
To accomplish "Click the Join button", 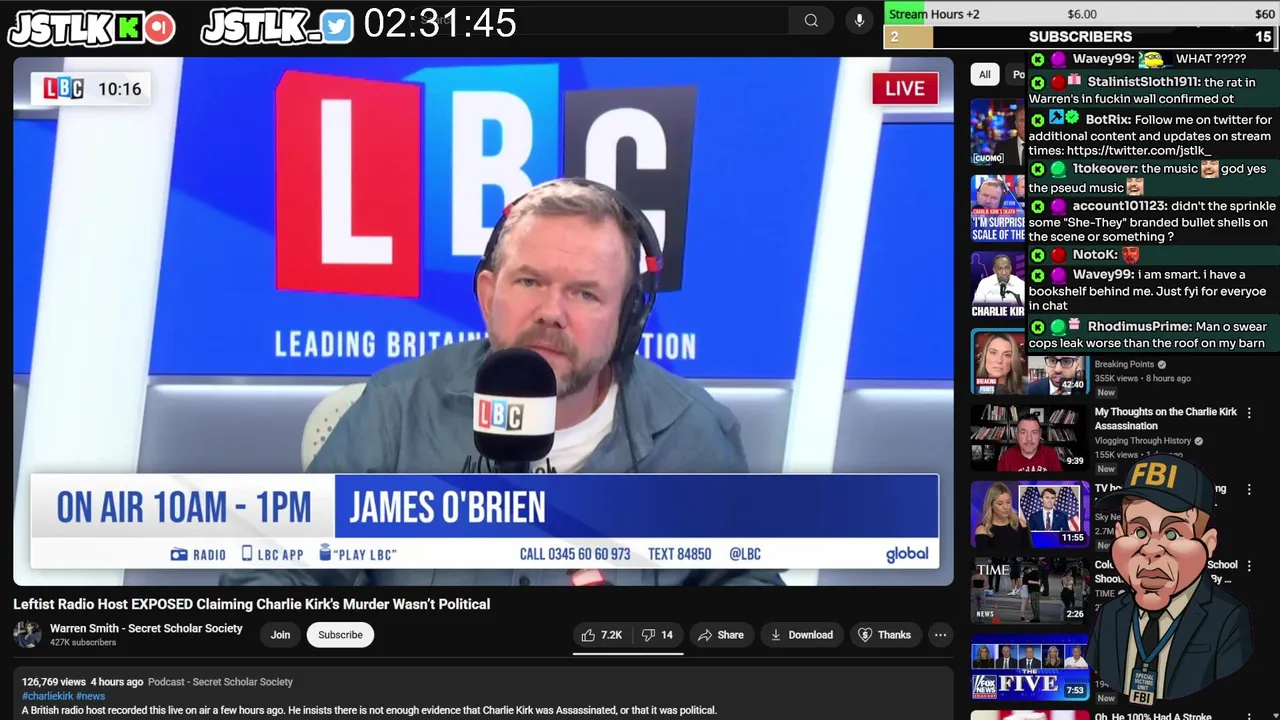I will point(280,635).
